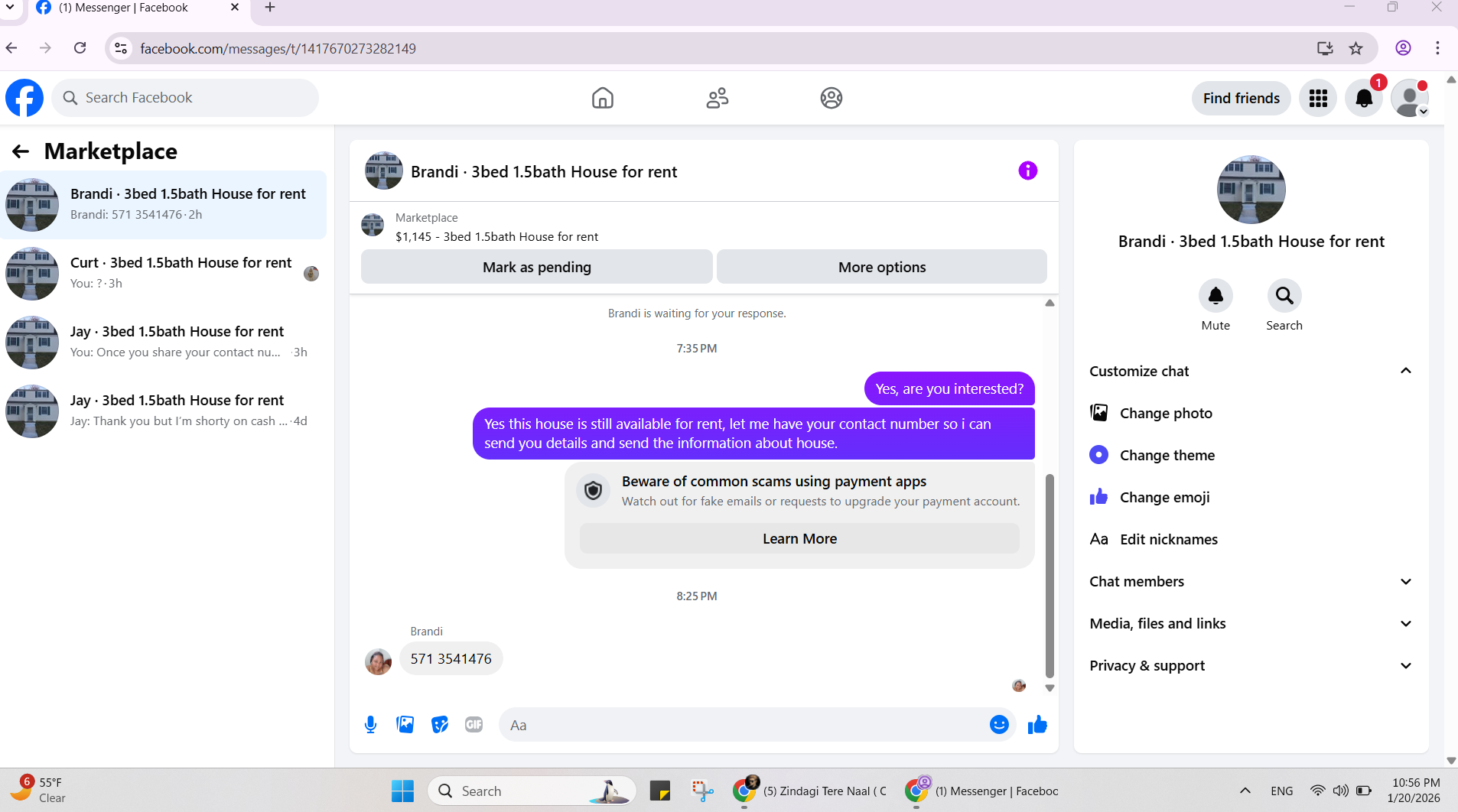Open the Curt conversation in the list
Screen dimensions: 1458x812
point(164,274)
